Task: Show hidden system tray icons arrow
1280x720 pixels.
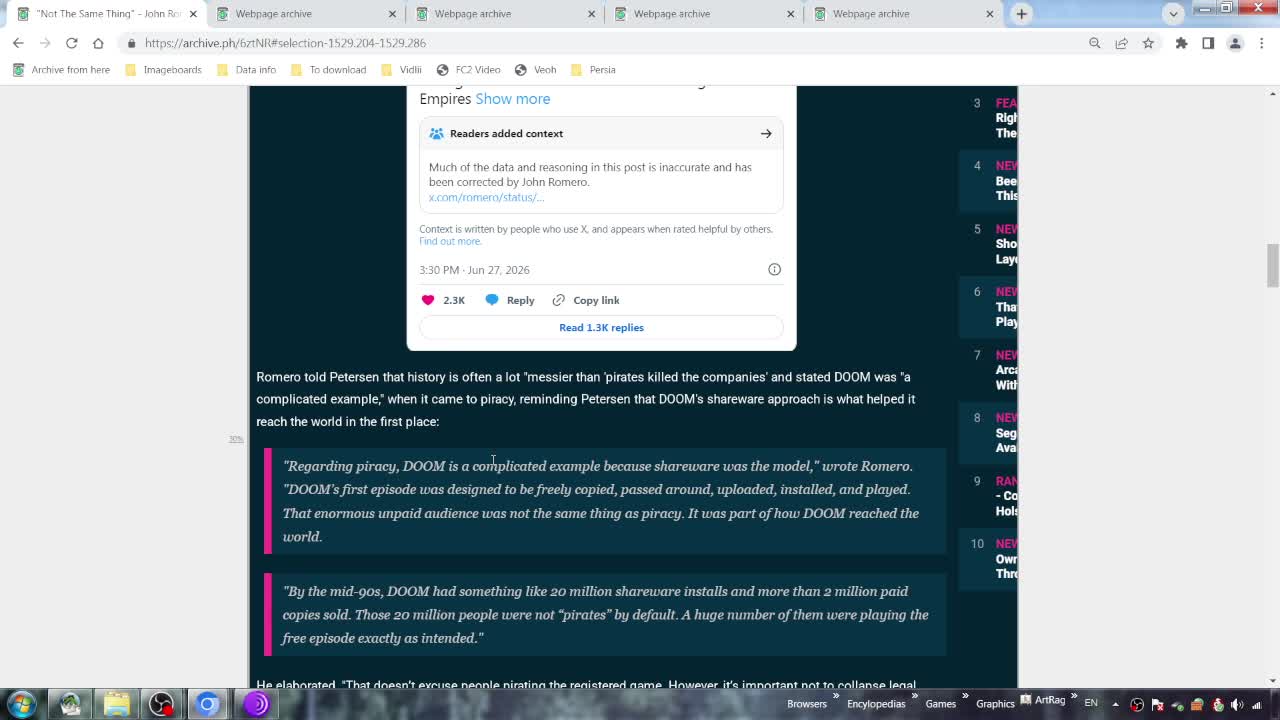Action: [x=1115, y=704]
